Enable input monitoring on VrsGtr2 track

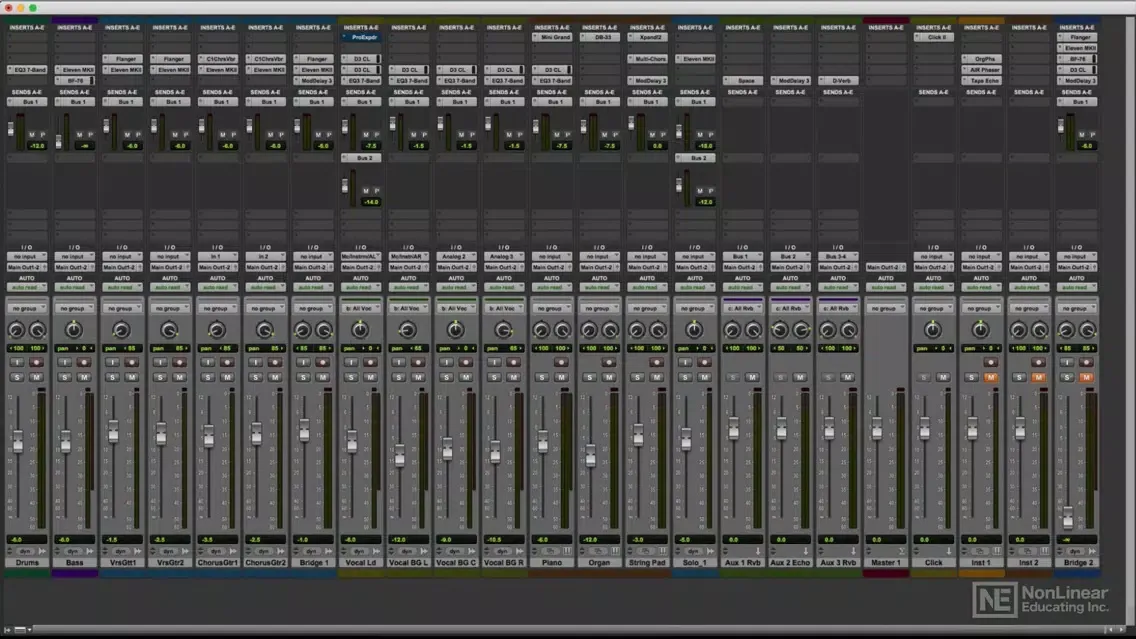click(161, 362)
